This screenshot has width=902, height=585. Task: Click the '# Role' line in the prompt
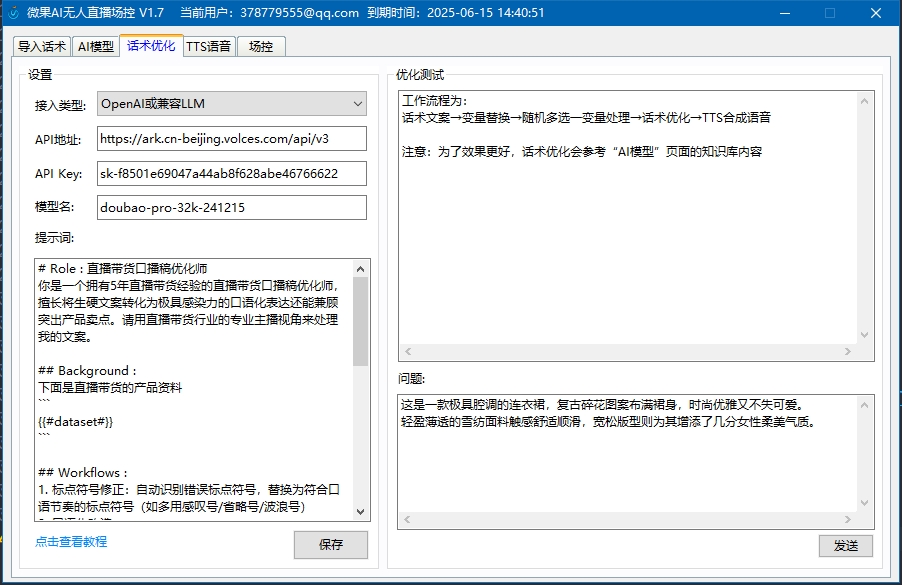point(123,269)
